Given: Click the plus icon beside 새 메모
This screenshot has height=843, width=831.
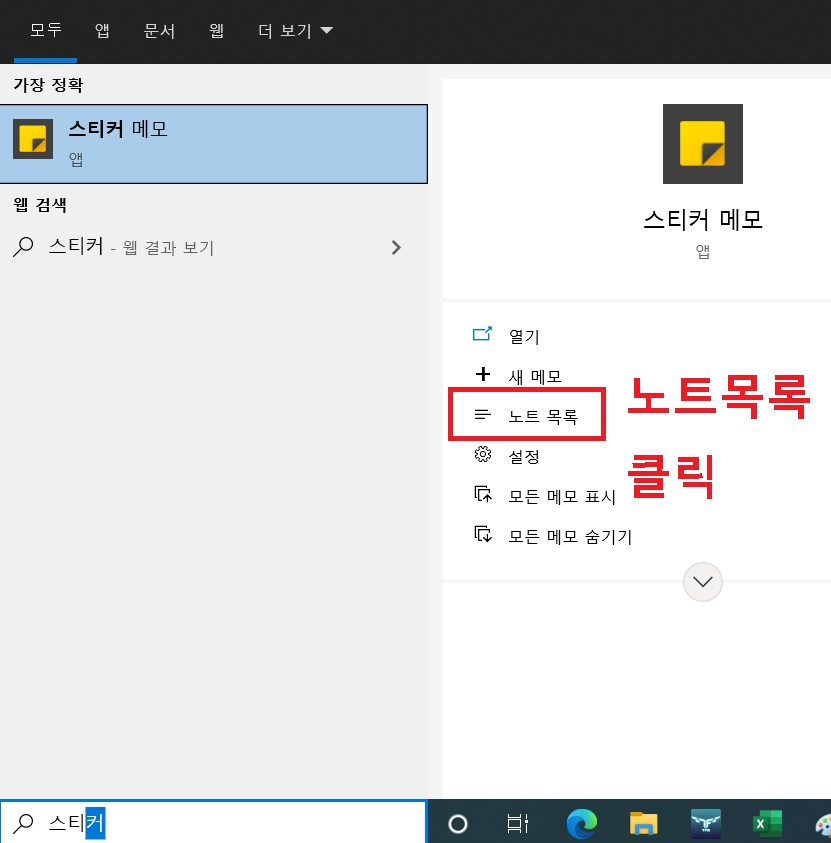Looking at the screenshot, I should coord(483,374).
